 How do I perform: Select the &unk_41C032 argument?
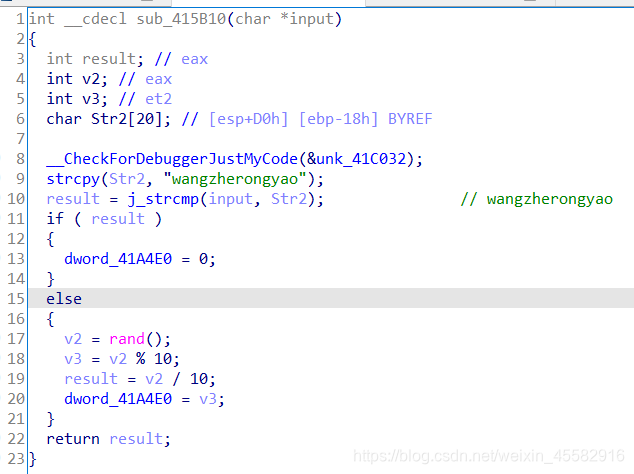coord(357,159)
